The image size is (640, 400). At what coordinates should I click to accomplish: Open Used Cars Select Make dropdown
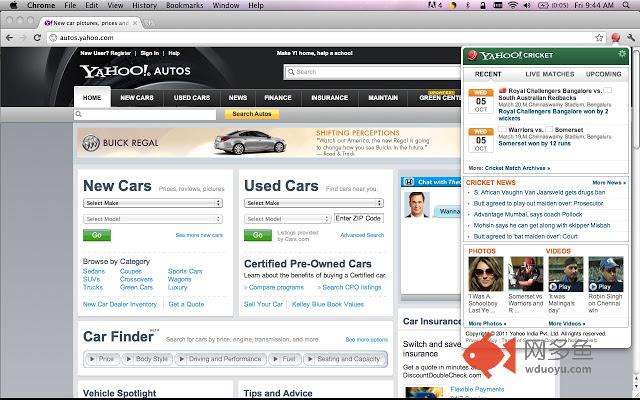[x=314, y=203]
